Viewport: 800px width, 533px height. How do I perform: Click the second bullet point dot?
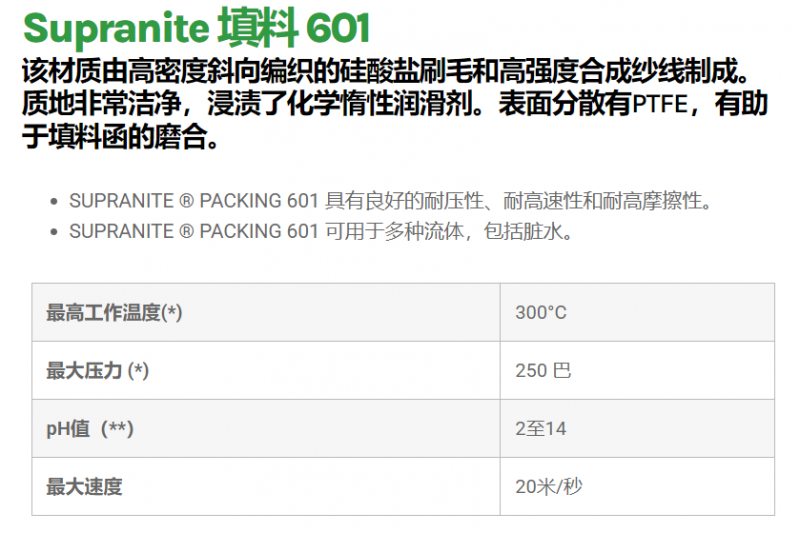pyautogui.click(x=53, y=232)
